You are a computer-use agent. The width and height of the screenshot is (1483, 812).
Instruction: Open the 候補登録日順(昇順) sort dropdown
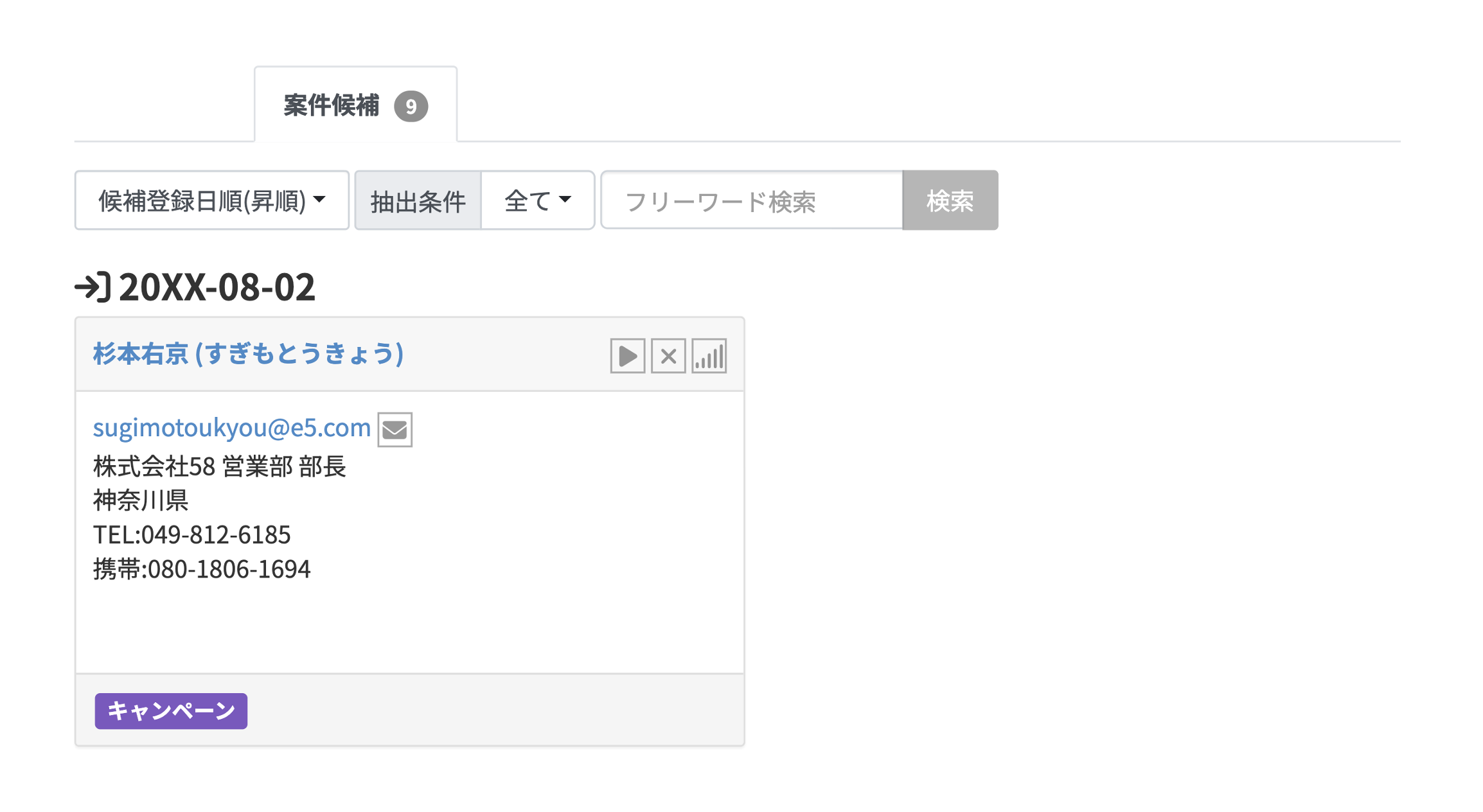[211, 200]
